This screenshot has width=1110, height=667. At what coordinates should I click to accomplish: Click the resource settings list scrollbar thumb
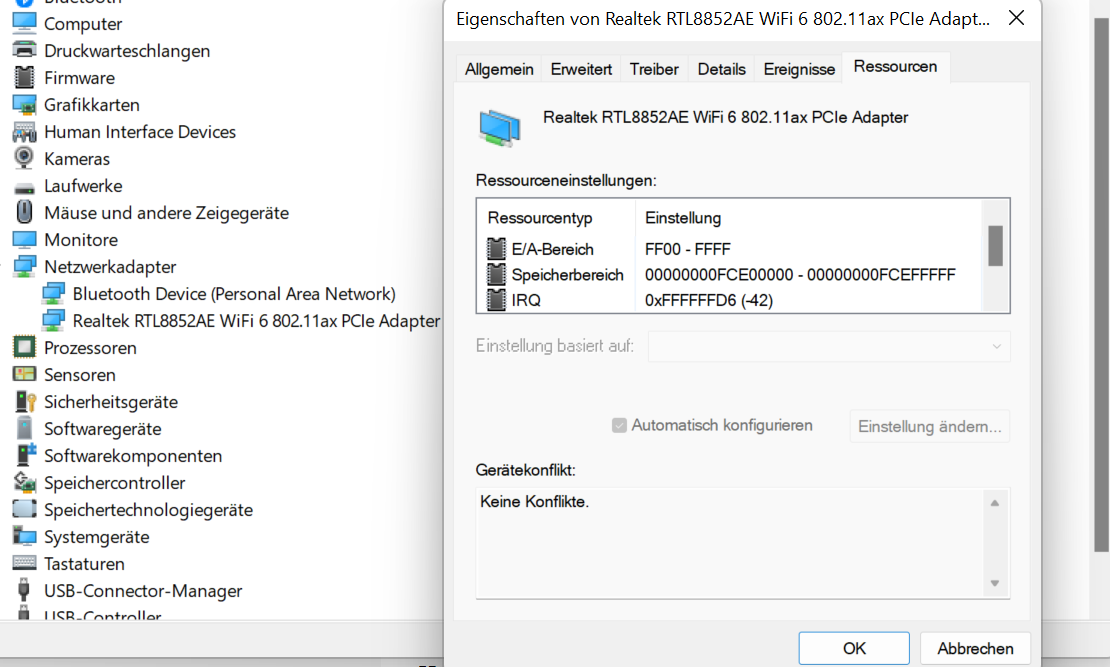(x=995, y=245)
